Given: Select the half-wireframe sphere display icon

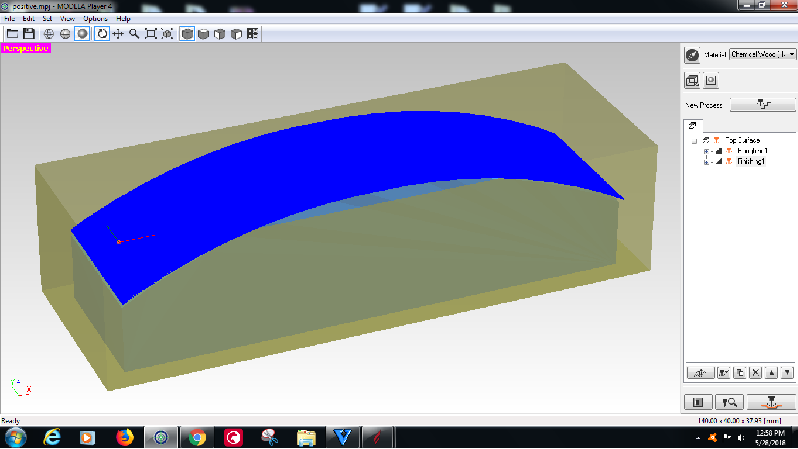Looking at the screenshot, I should 65,34.
